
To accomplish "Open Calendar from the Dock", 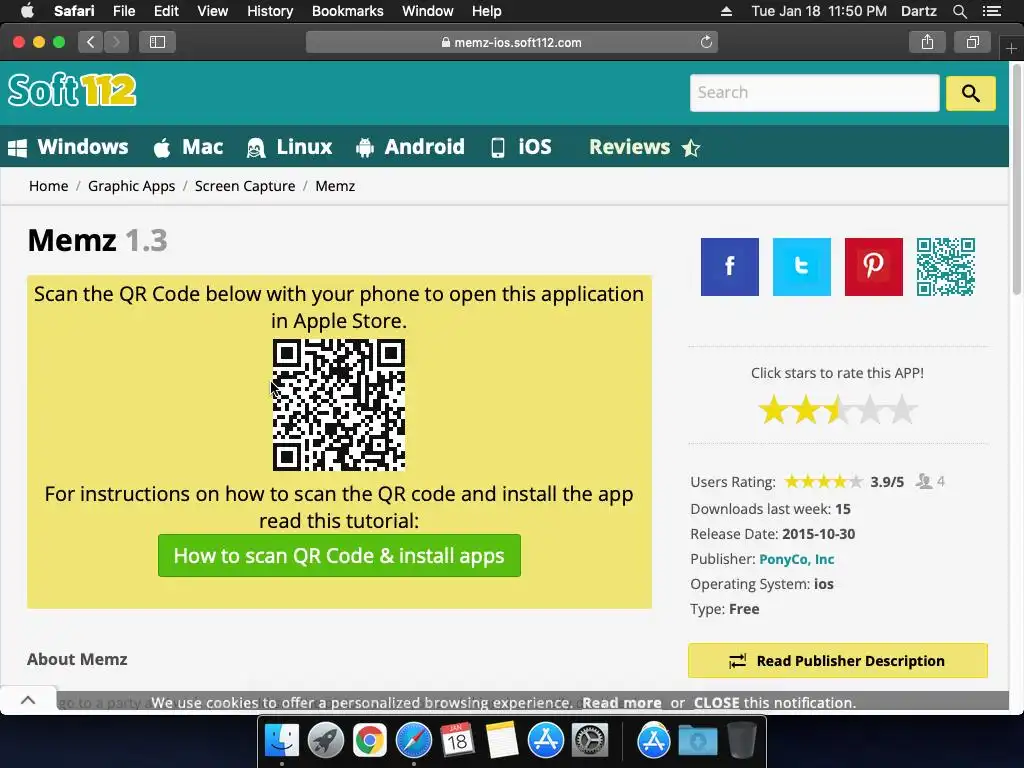I will pos(457,741).
